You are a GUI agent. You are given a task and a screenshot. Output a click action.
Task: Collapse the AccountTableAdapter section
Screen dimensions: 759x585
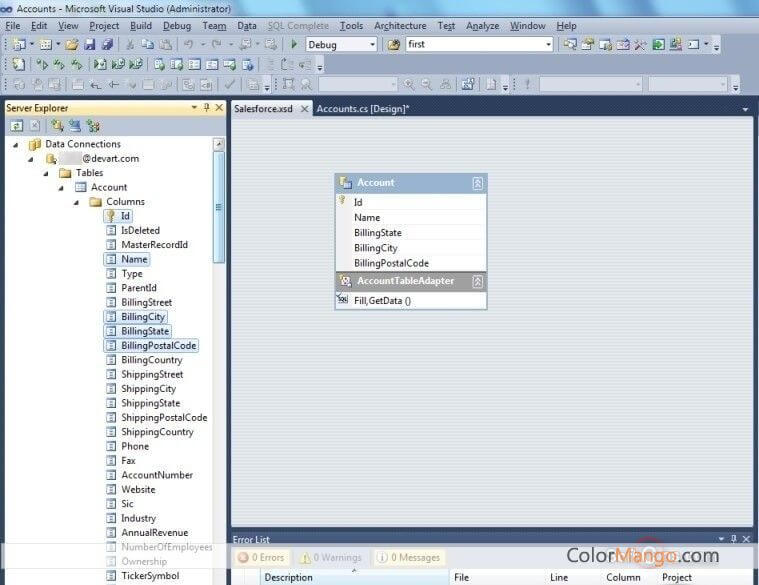[x=477, y=281]
